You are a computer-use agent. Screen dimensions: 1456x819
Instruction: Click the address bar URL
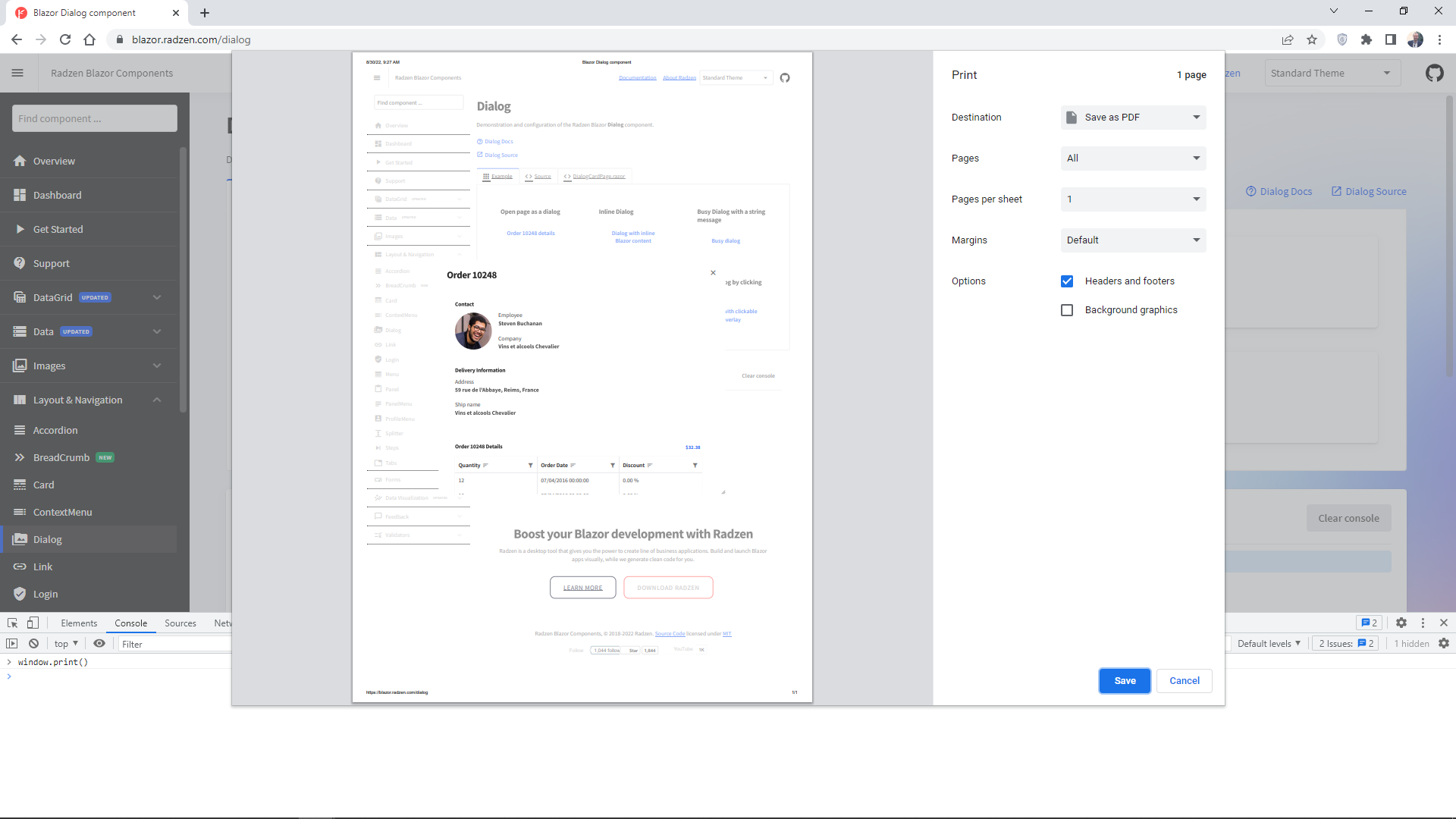[191, 39]
